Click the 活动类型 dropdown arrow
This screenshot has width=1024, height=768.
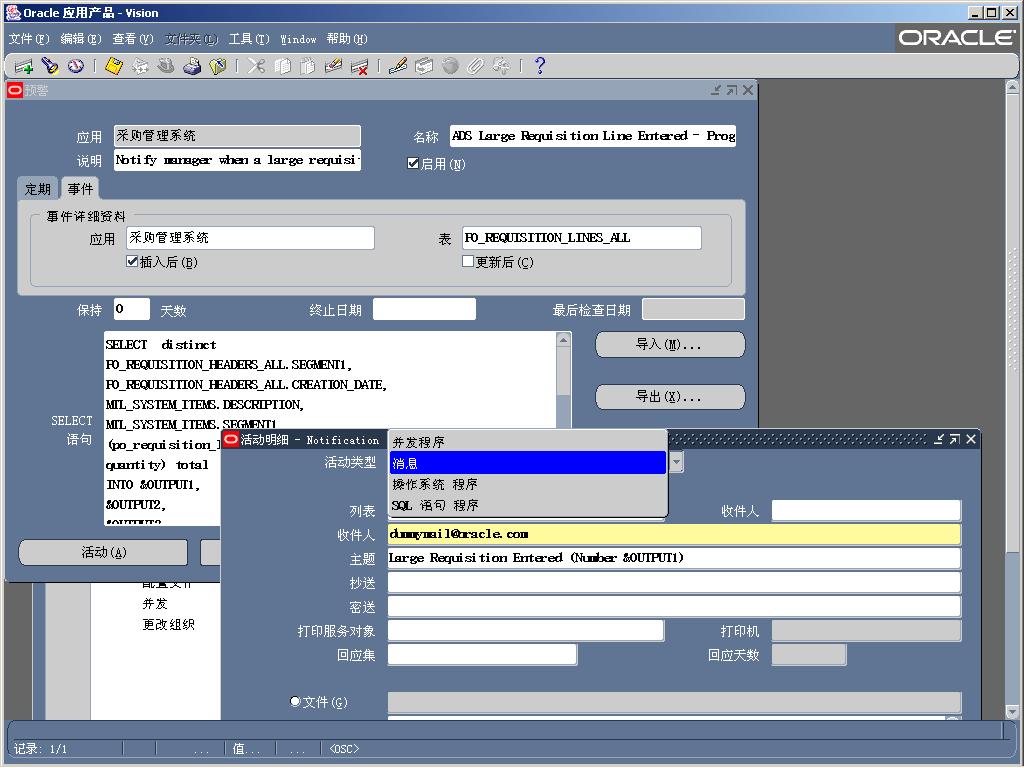(x=677, y=462)
